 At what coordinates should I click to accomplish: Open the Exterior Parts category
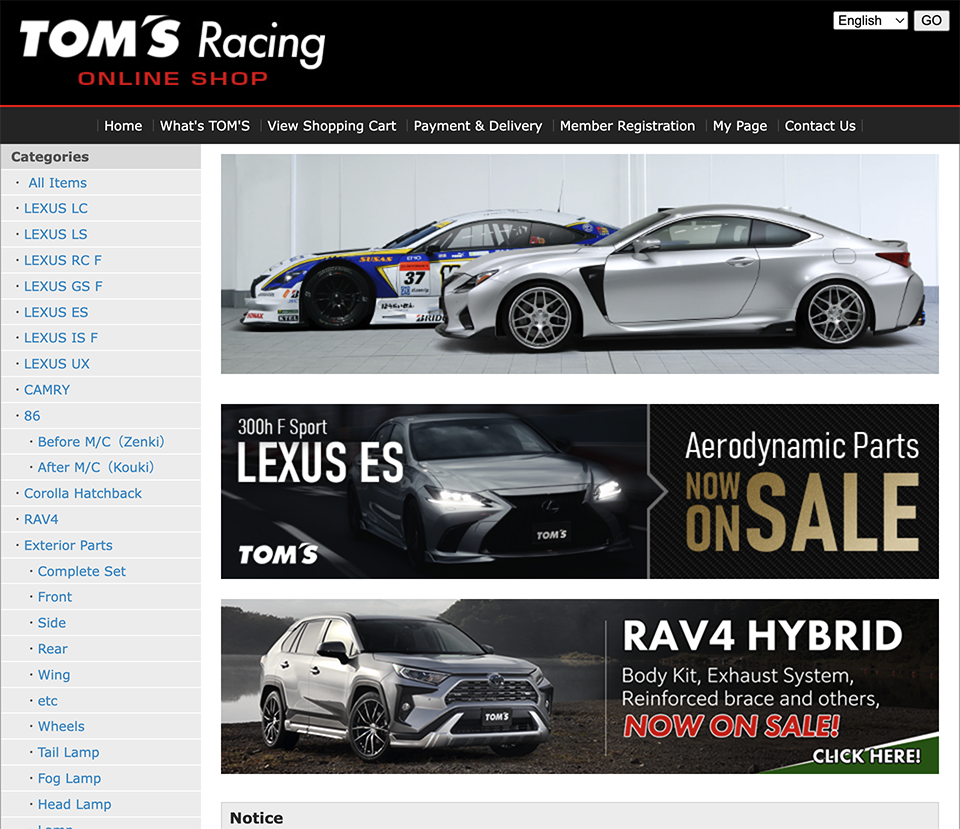coord(68,545)
